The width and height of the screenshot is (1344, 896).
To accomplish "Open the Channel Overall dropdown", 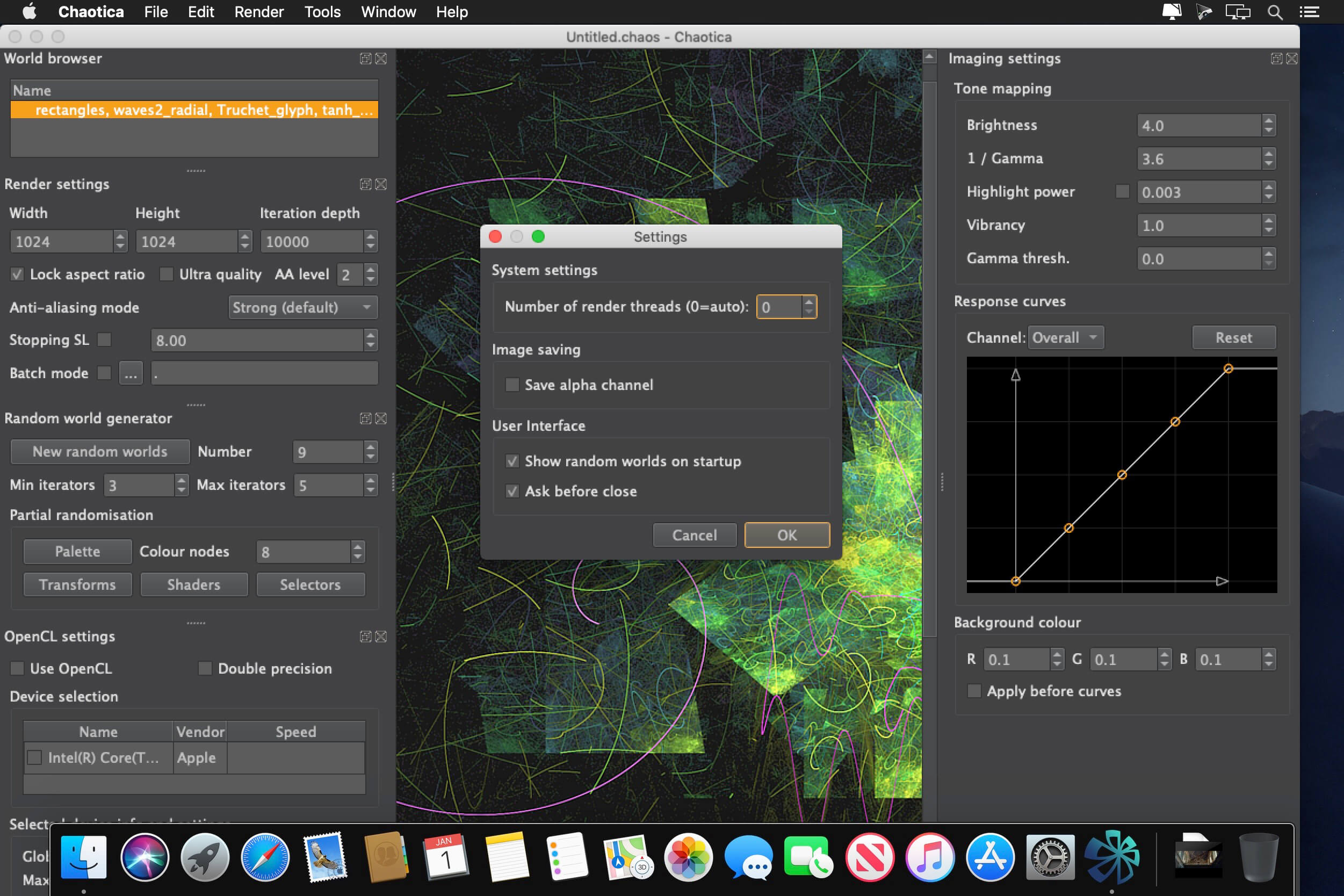I will click(x=1066, y=338).
